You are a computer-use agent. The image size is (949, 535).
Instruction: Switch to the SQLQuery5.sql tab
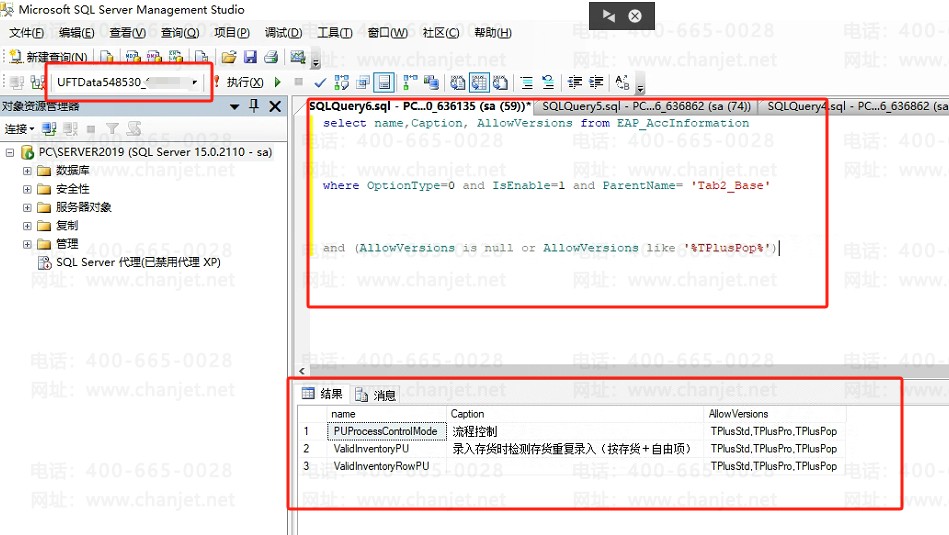[x=646, y=107]
